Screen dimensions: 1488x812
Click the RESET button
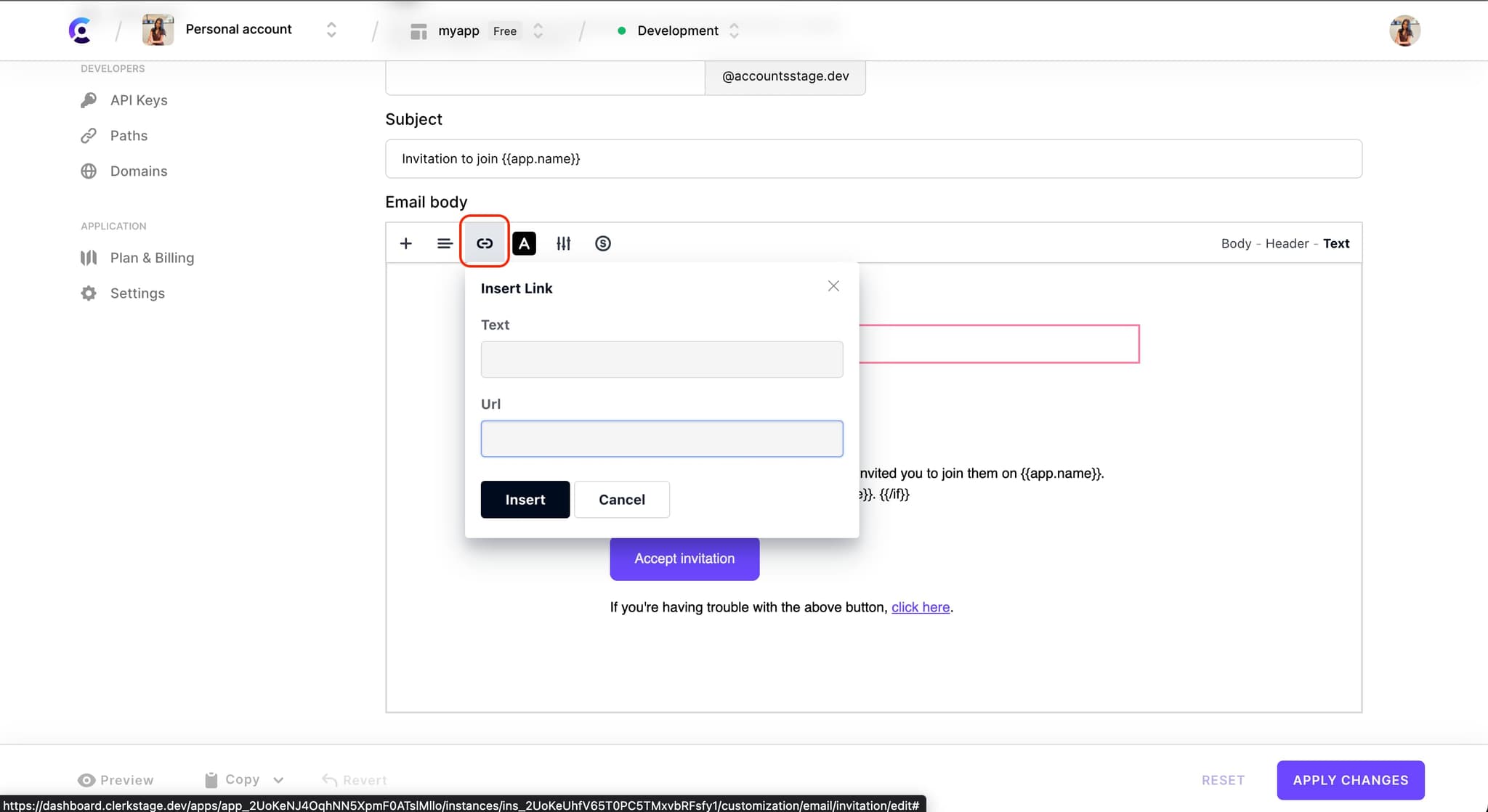[x=1223, y=780]
